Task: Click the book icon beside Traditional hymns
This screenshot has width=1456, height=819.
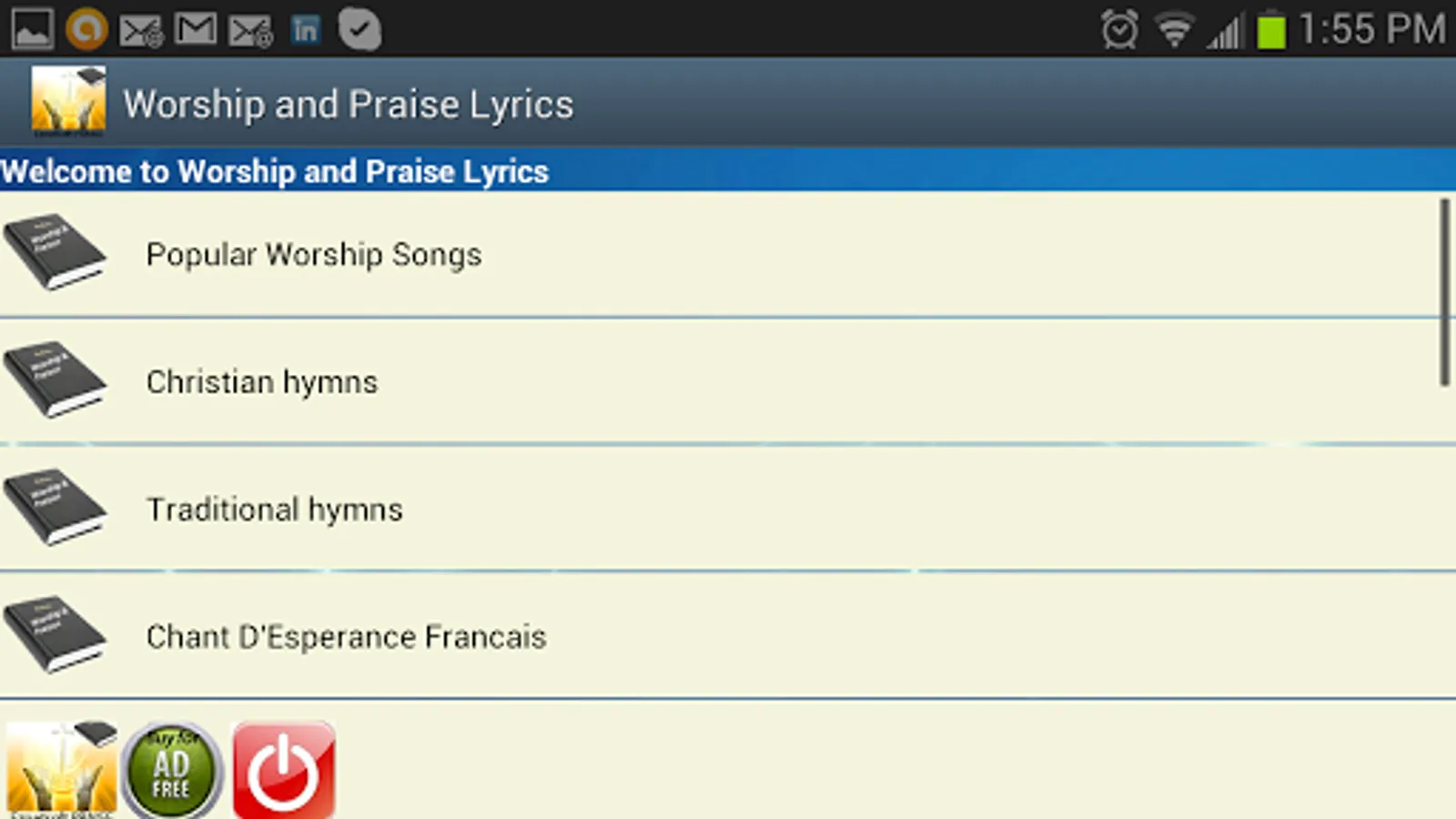Action: point(55,507)
